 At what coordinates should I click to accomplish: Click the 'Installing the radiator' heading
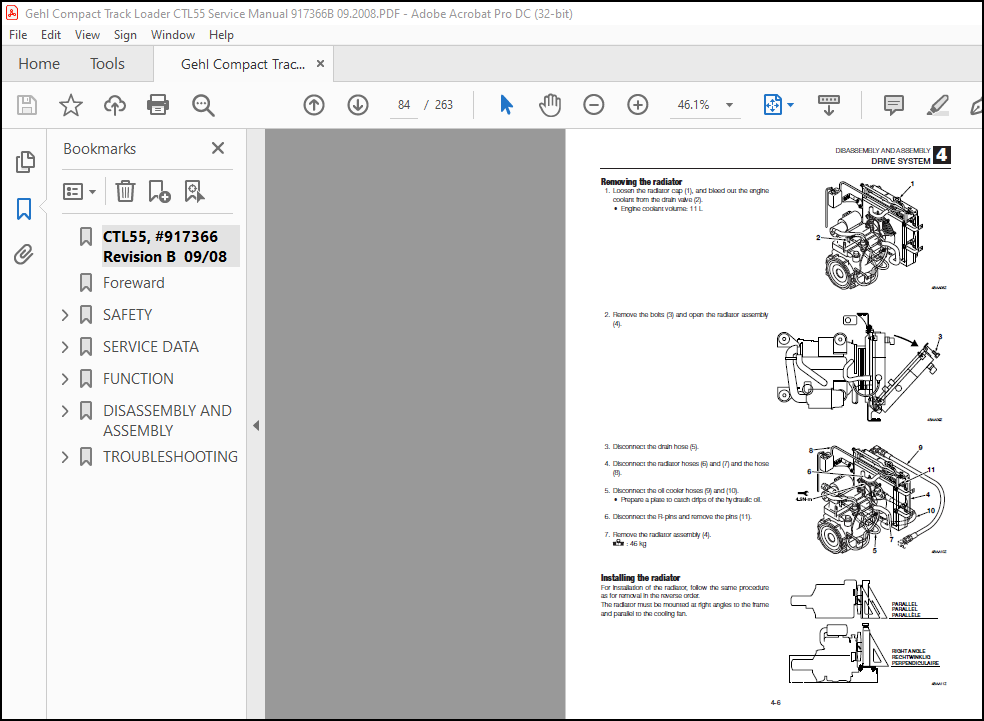pyautogui.click(x=640, y=578)
